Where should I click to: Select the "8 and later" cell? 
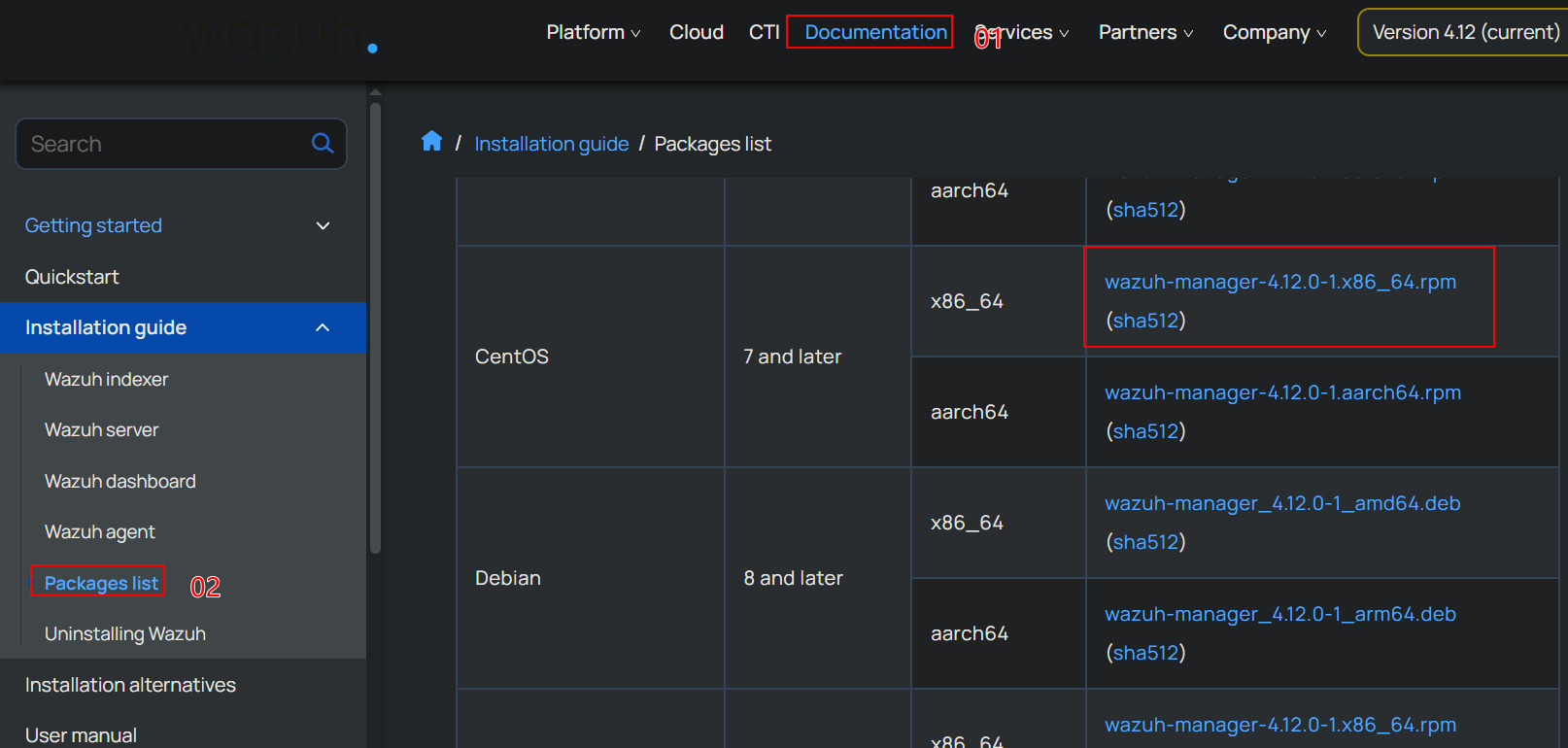coord(818,578)
